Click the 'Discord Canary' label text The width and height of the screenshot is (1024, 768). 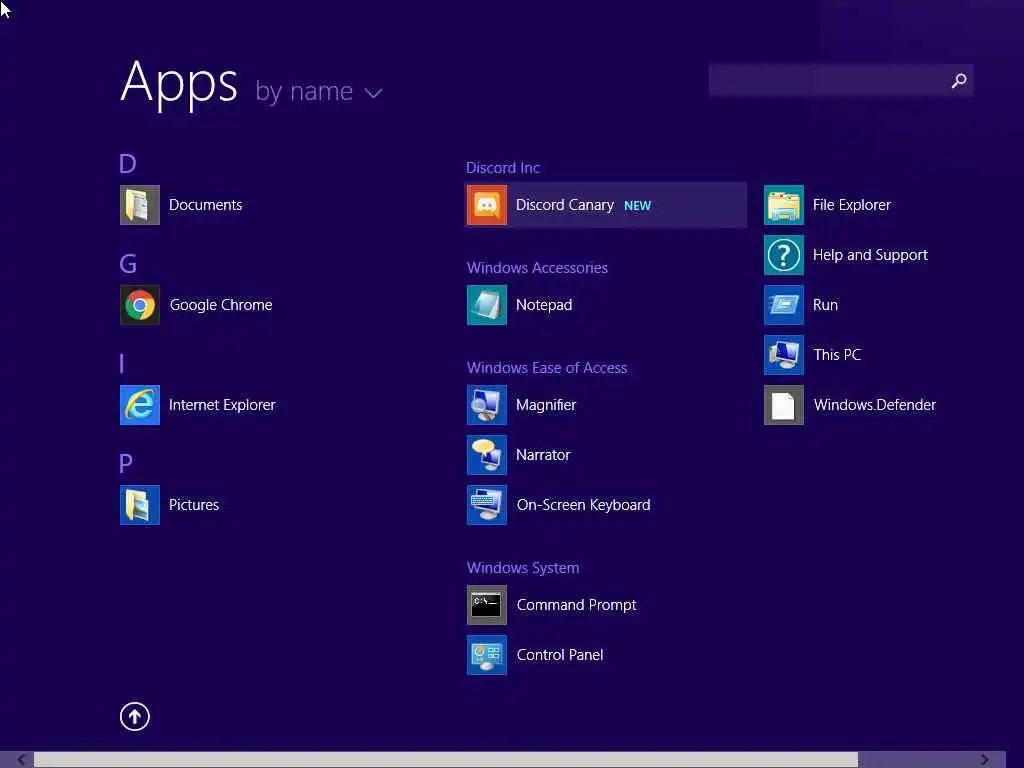(565, 205)
